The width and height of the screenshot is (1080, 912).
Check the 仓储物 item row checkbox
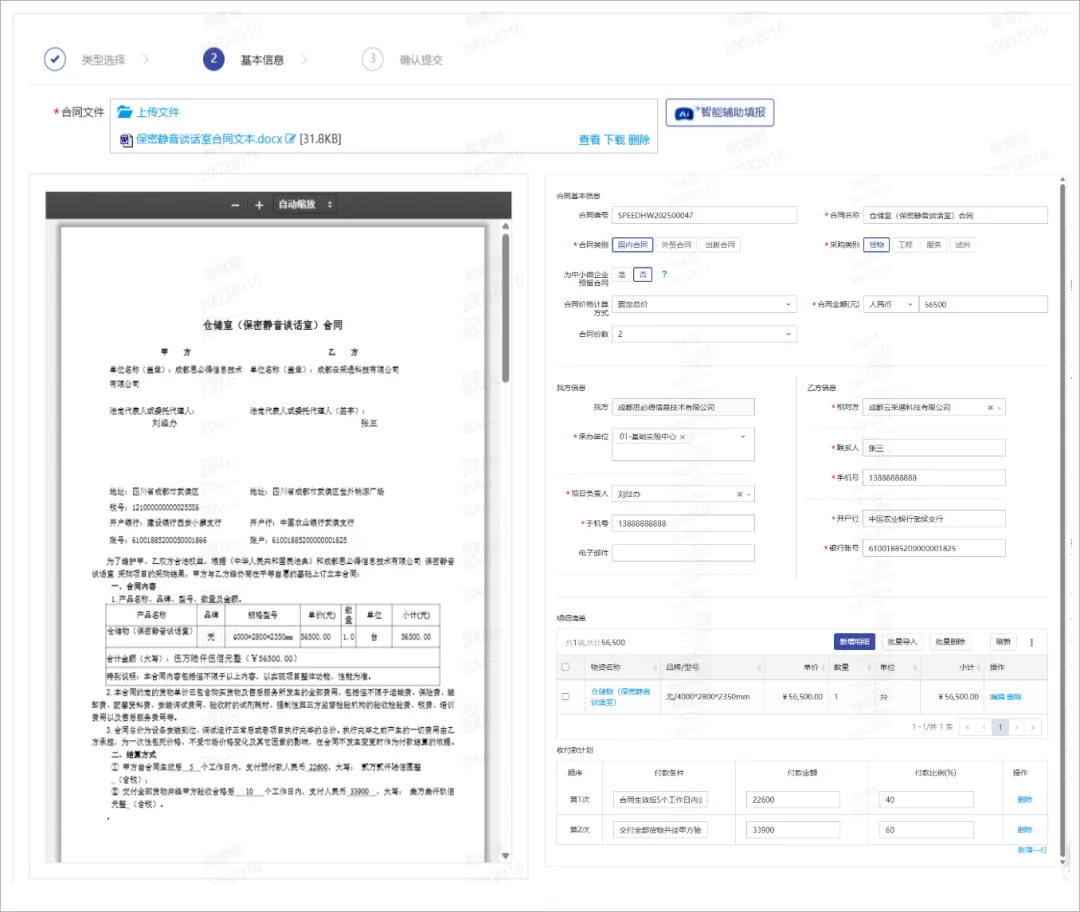pos(567,696)
